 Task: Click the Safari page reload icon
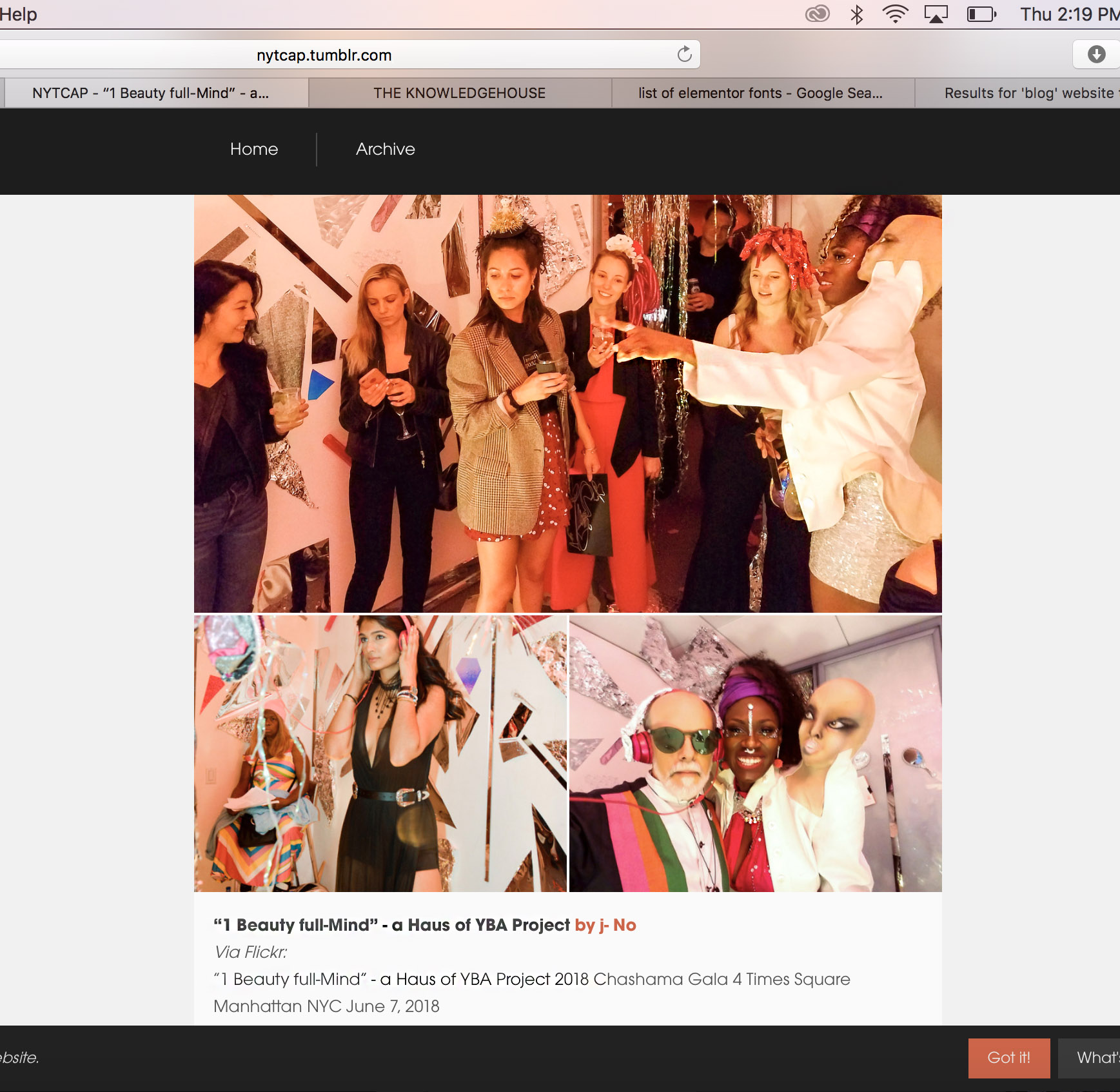click(x=684, y=55)
